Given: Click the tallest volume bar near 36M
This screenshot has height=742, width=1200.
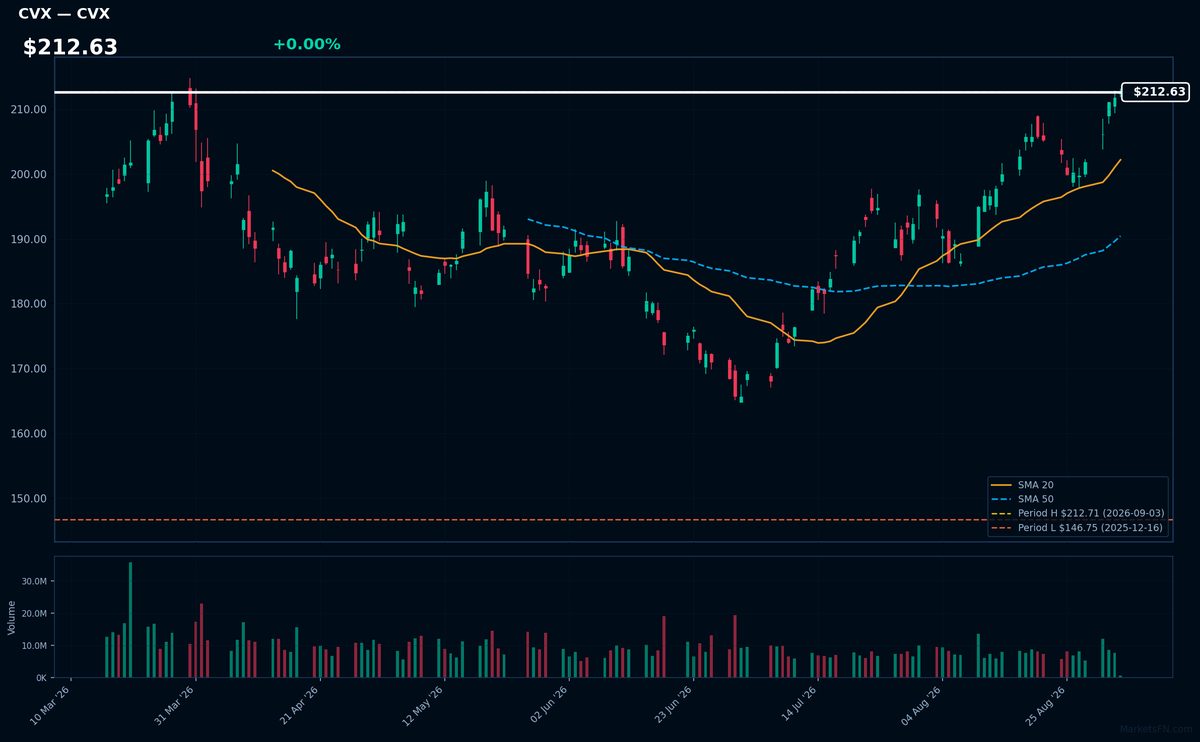Looking at the screenshot, I should point(130,620).
